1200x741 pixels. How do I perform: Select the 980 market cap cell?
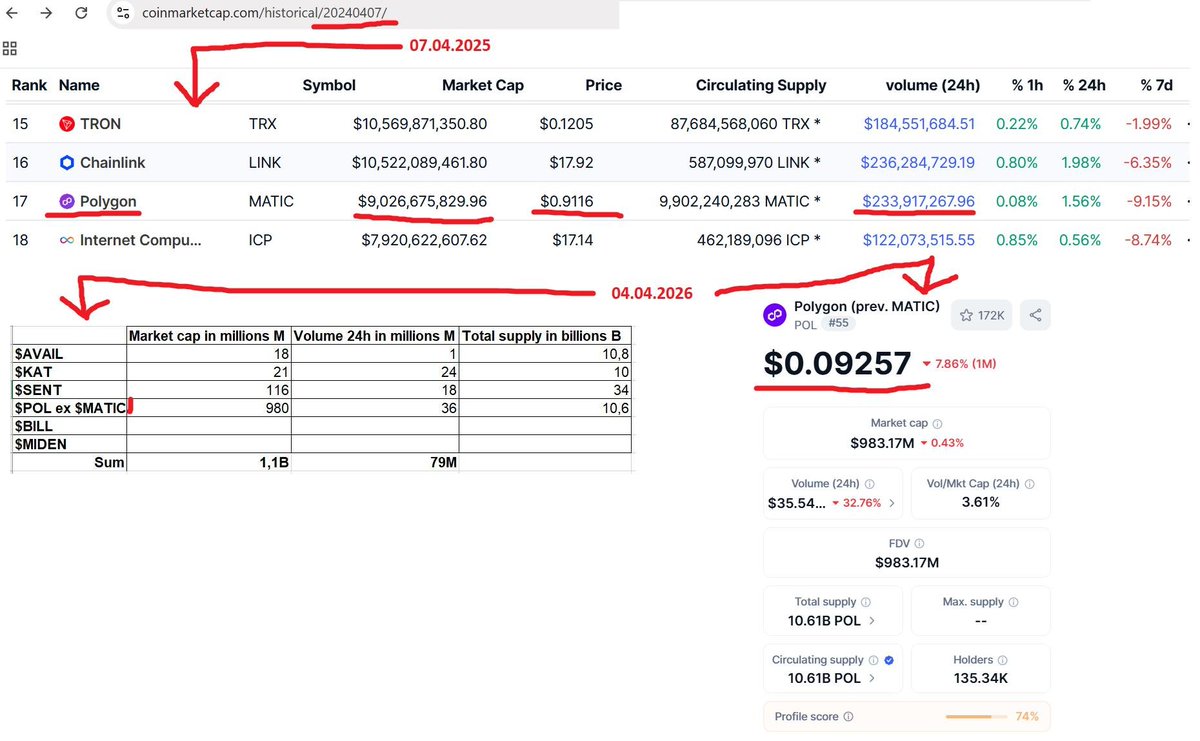tap(209, 407)
